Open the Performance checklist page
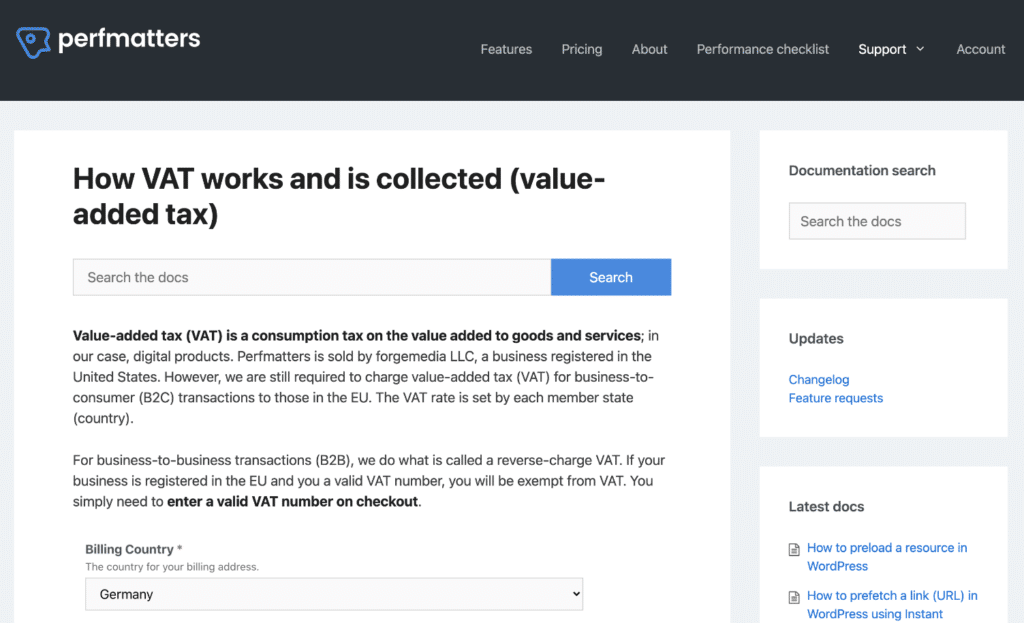1024x623 pixels. (763, 49)
